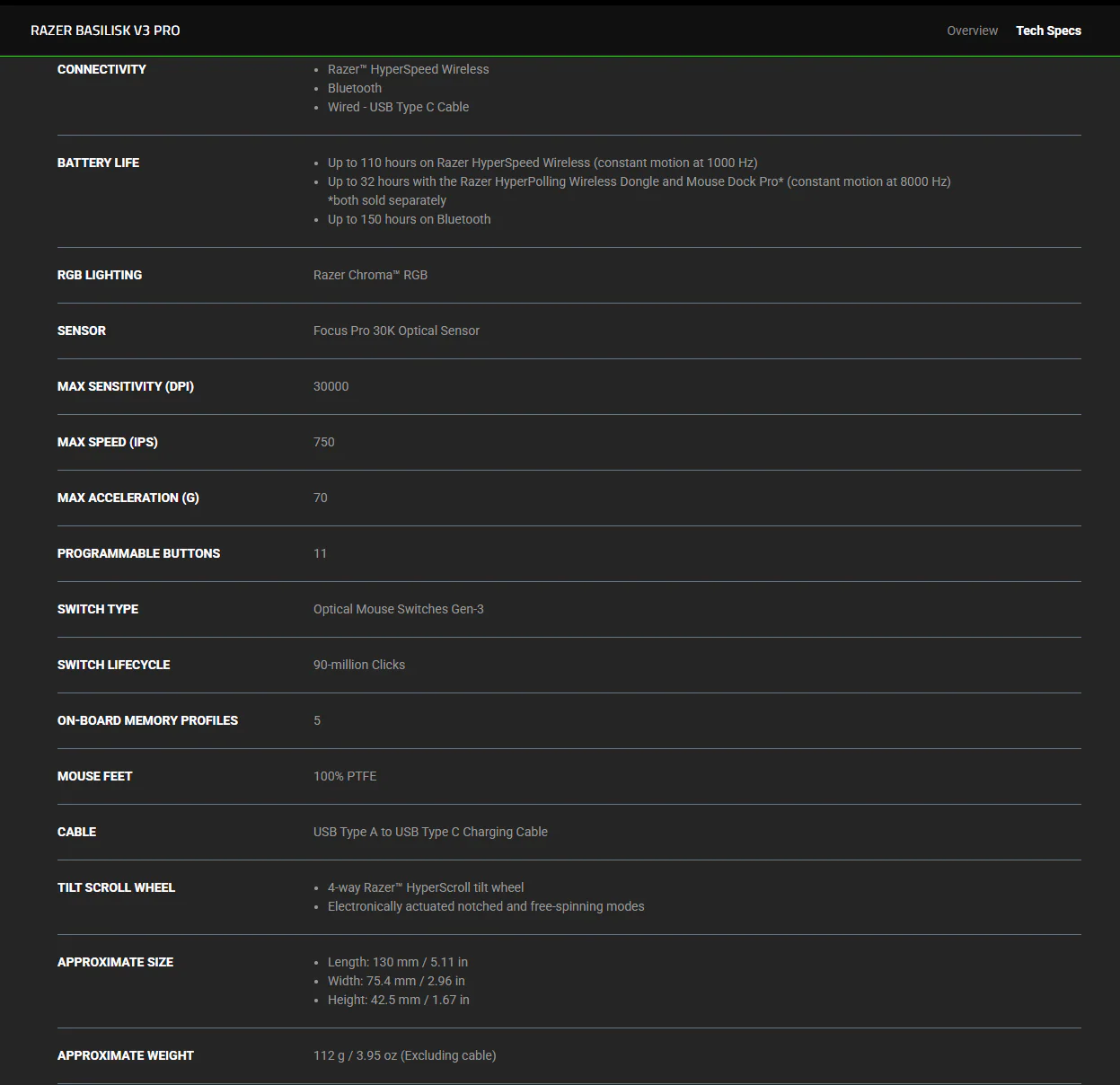Screen dimensions: 1120x1085
Task: Click '90-million Clicks' value
Action: (359, 665)
